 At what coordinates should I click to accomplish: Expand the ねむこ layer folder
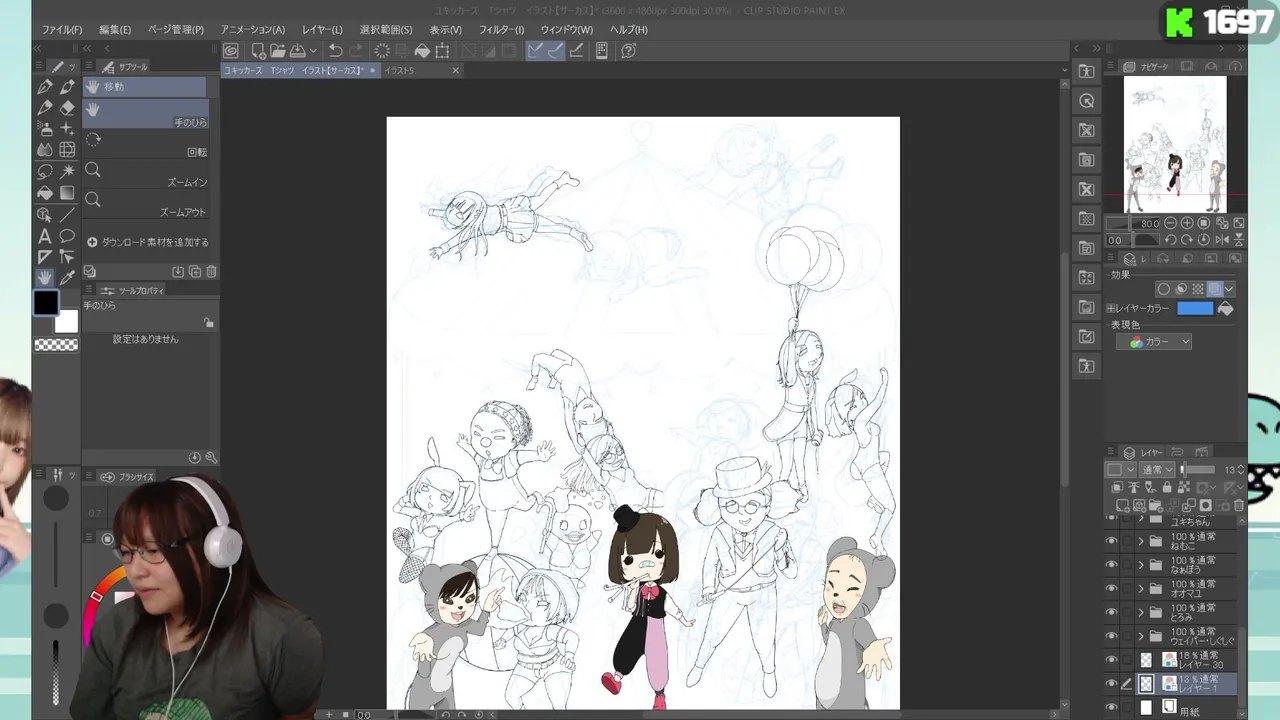click(x=1141, y=541)
